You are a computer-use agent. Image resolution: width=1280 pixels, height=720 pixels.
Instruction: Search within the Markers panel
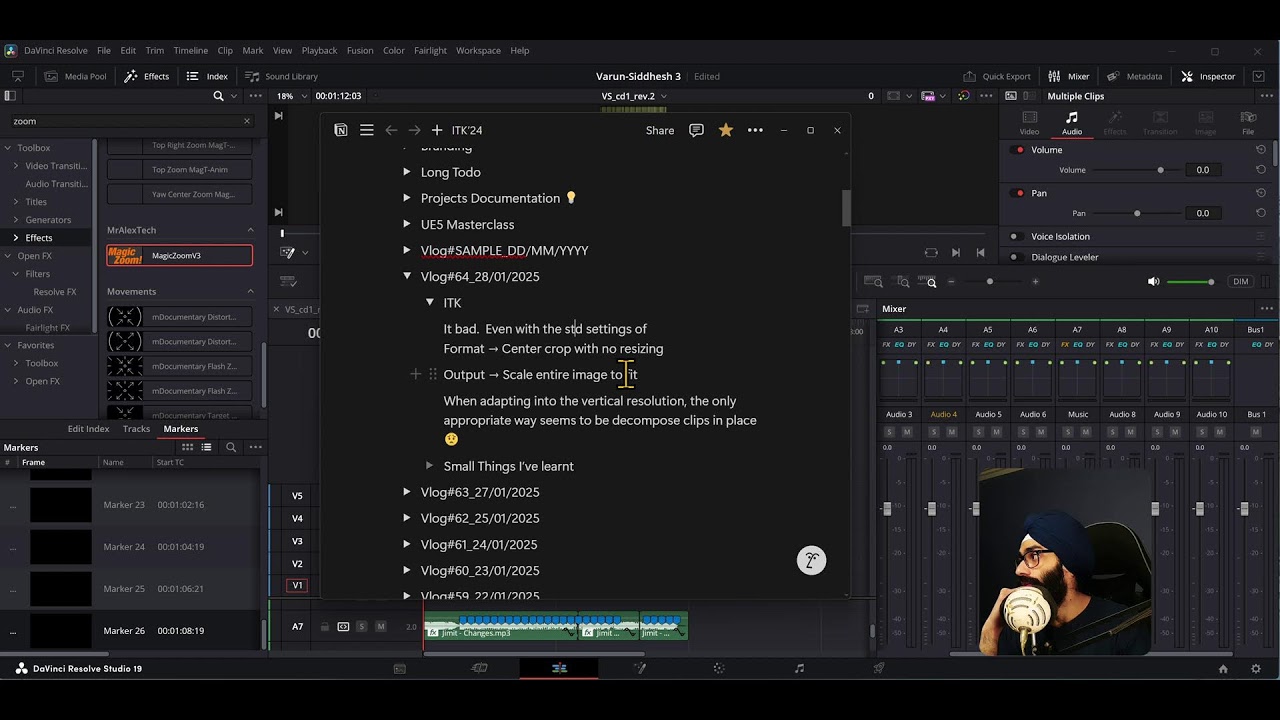[231, 447]
